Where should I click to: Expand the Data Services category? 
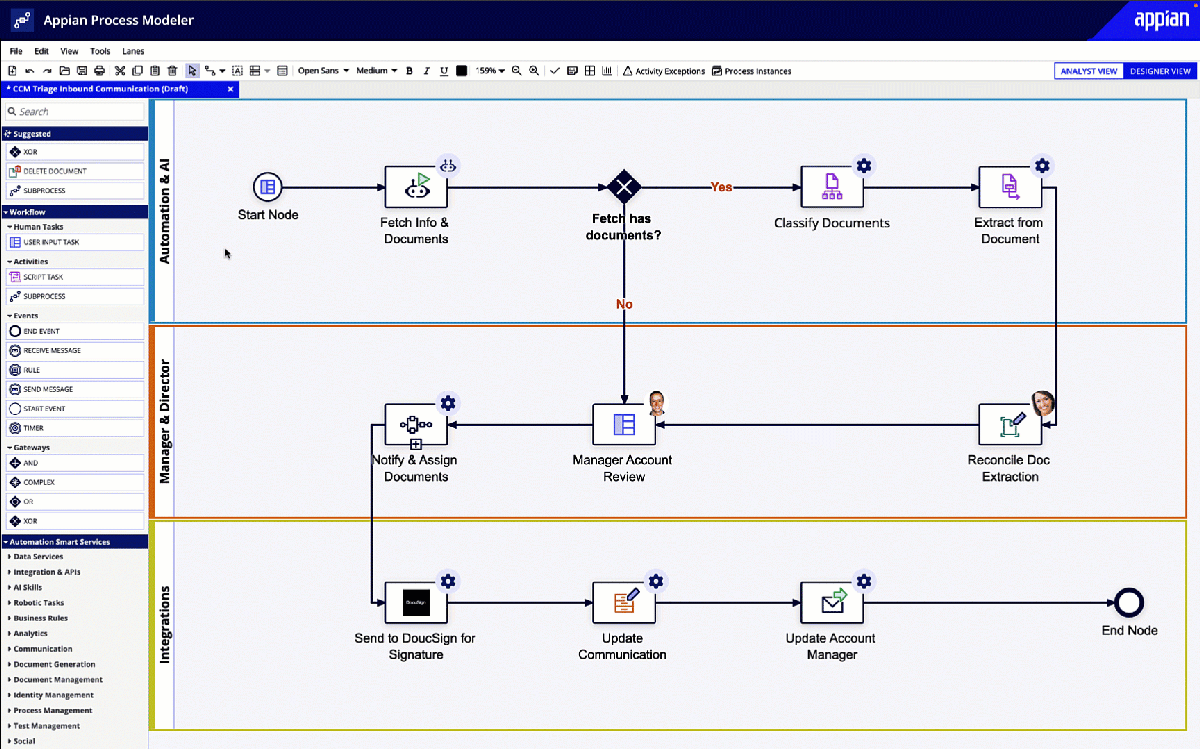click(38, 557)
